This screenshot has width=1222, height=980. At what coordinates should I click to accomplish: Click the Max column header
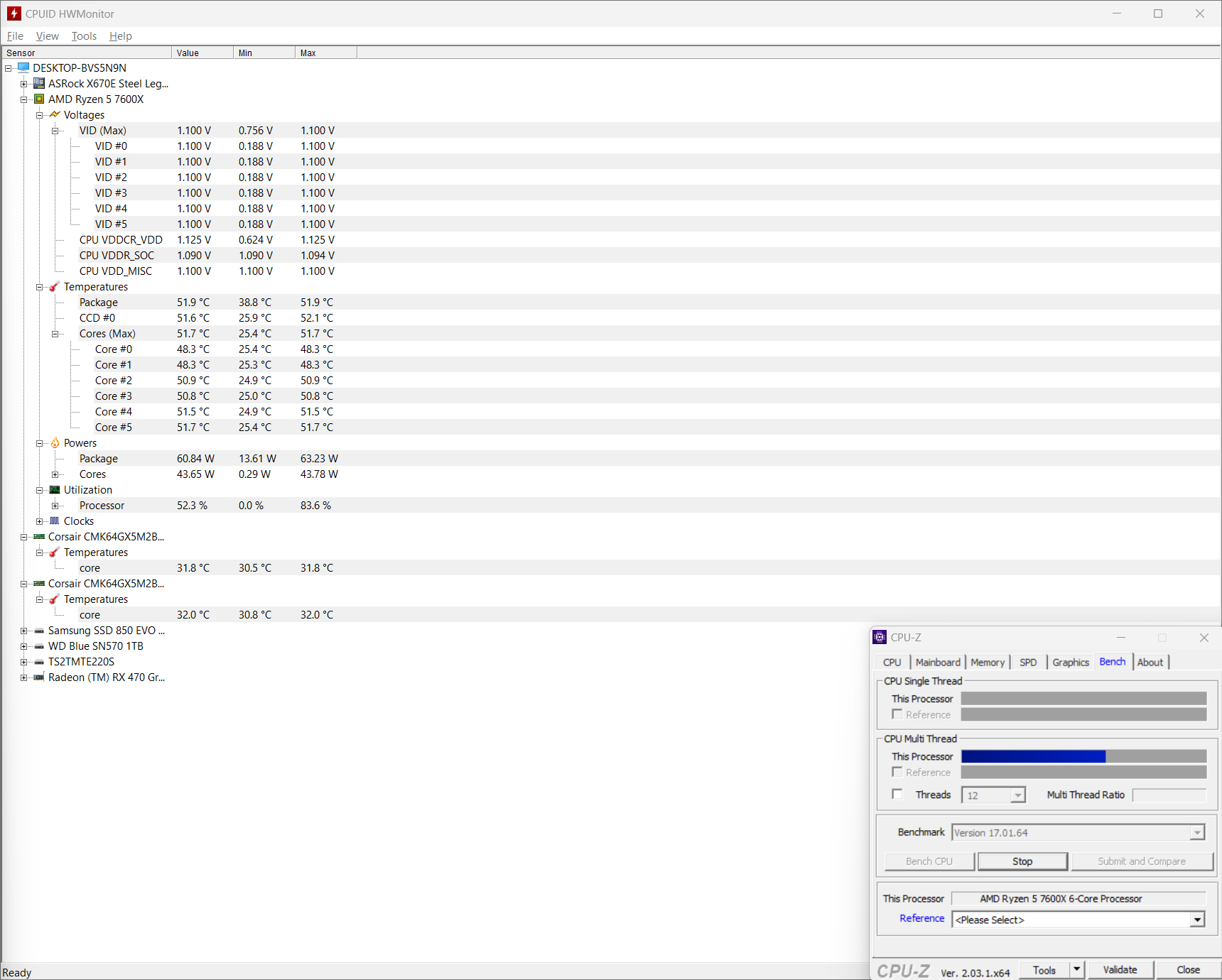[326, 53]
